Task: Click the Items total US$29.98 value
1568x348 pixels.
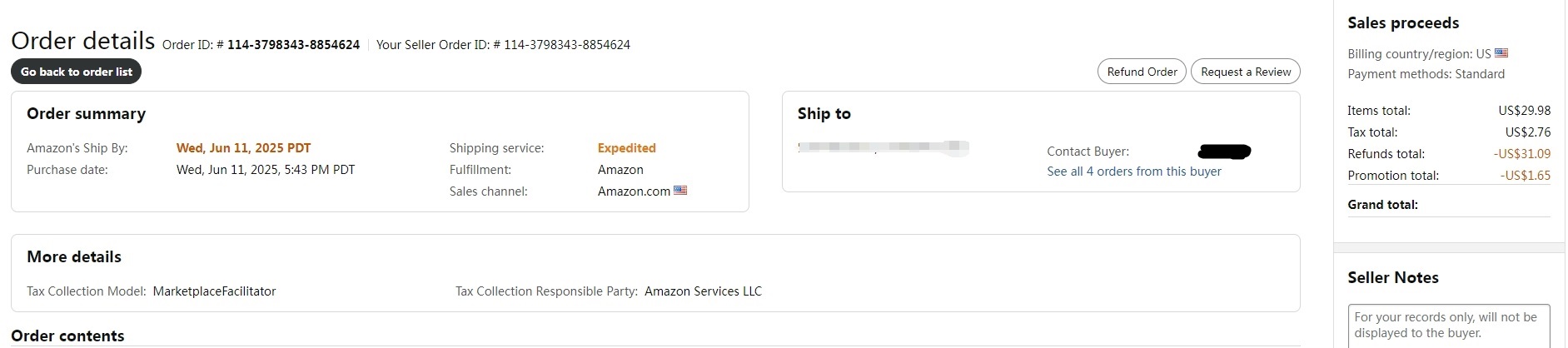Action: pos(1524,111)
